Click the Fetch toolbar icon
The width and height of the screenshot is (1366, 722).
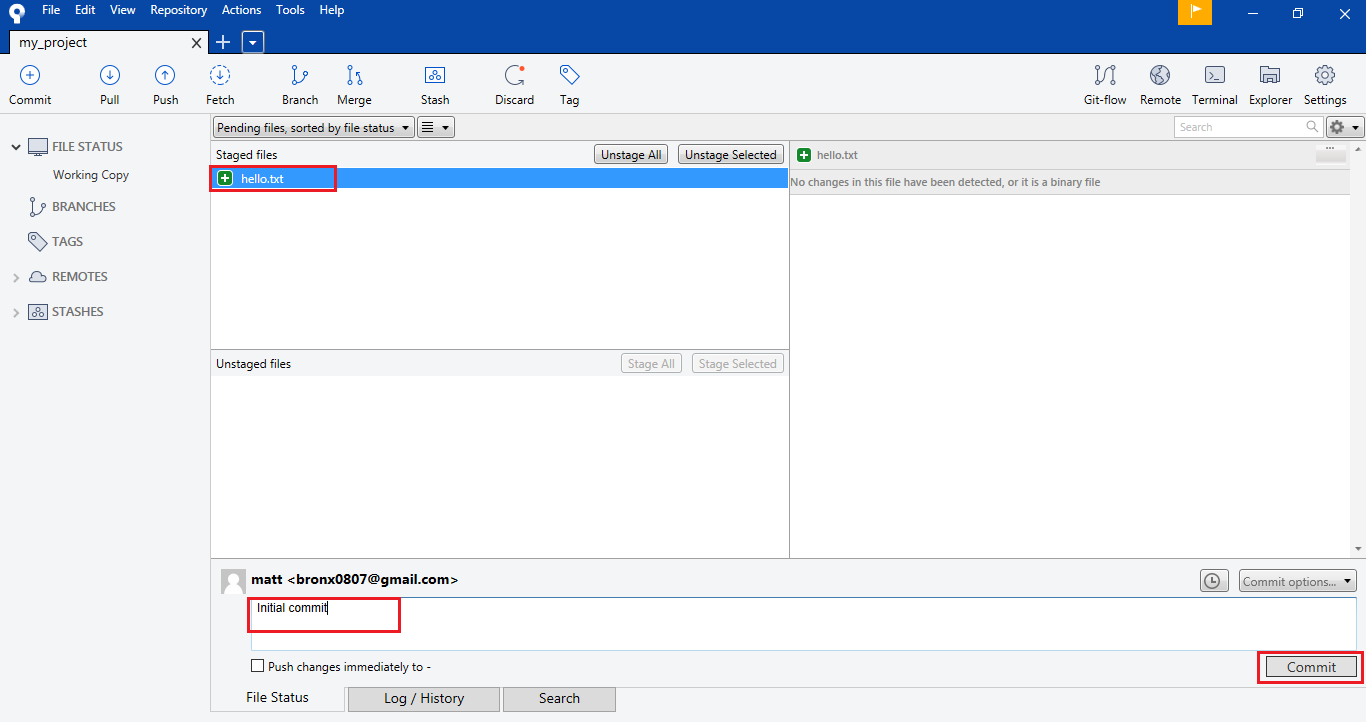pos(220,76)
